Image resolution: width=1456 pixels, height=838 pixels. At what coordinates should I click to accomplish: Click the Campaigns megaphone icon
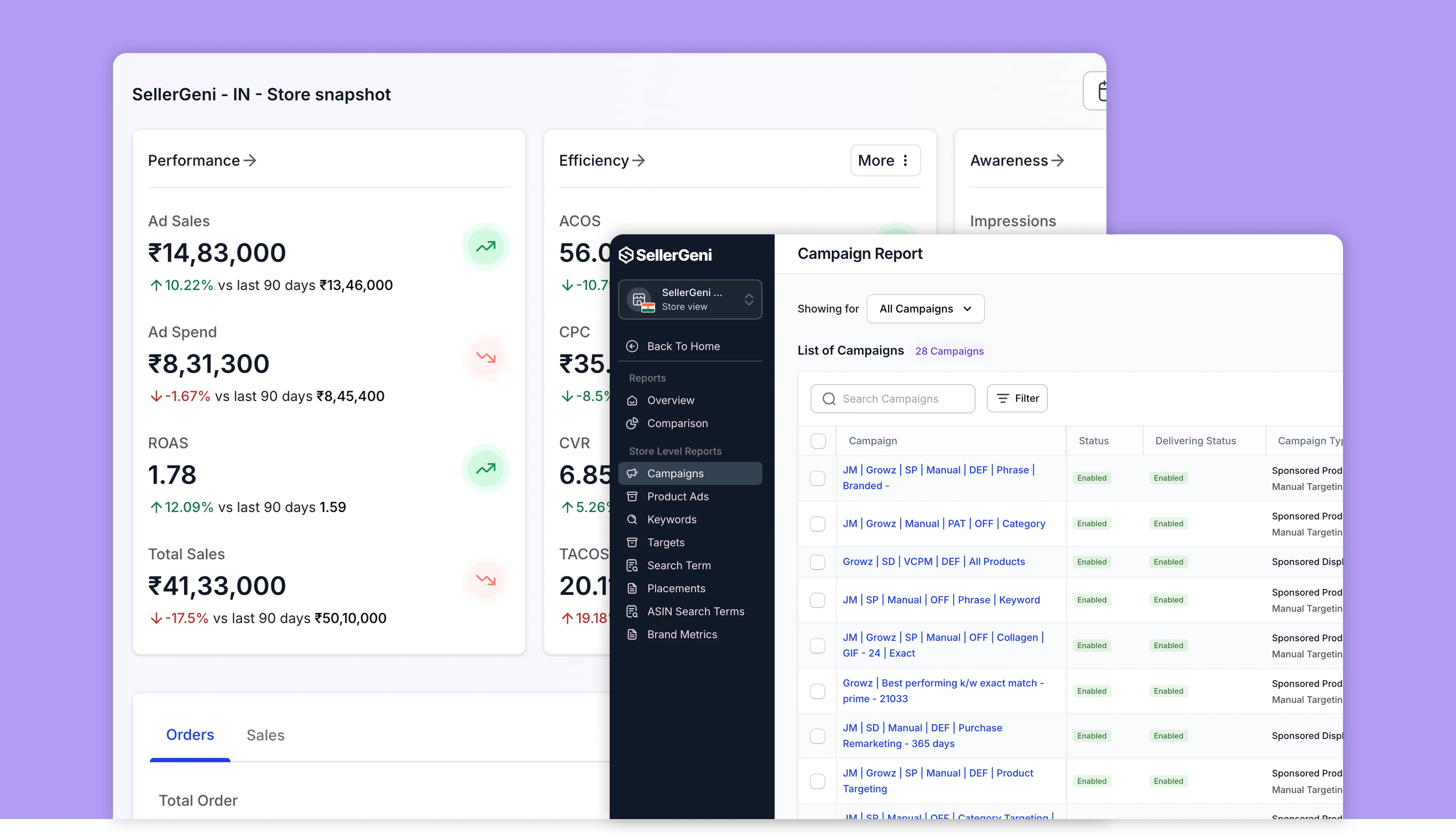(x=632, y=474)
